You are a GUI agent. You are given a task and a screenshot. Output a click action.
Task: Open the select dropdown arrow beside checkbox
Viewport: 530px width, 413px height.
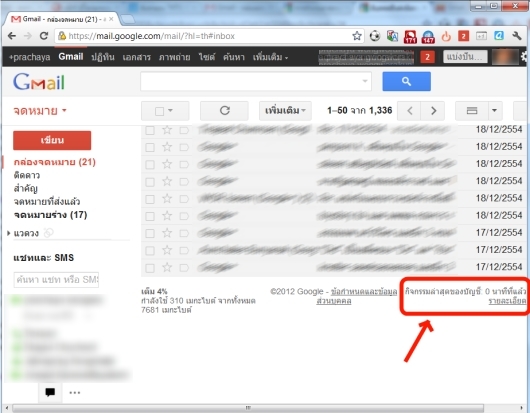click(x=170, y=110)
